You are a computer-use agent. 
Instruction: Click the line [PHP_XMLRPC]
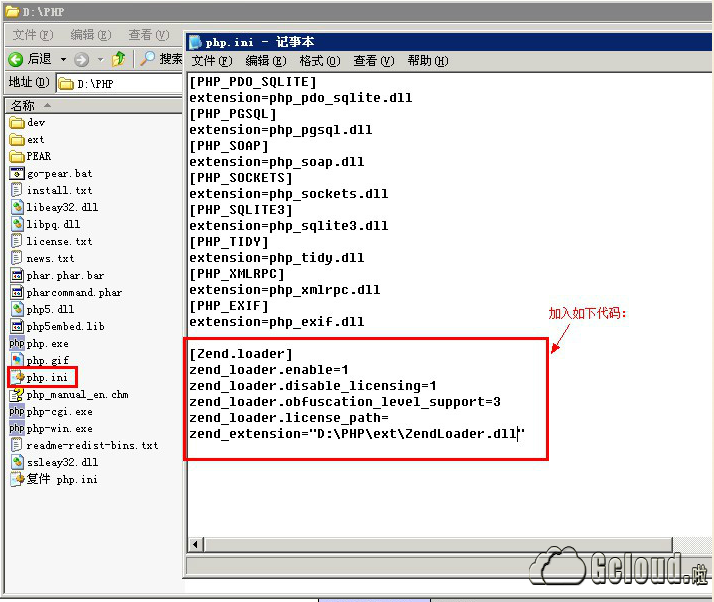point(237,274)
